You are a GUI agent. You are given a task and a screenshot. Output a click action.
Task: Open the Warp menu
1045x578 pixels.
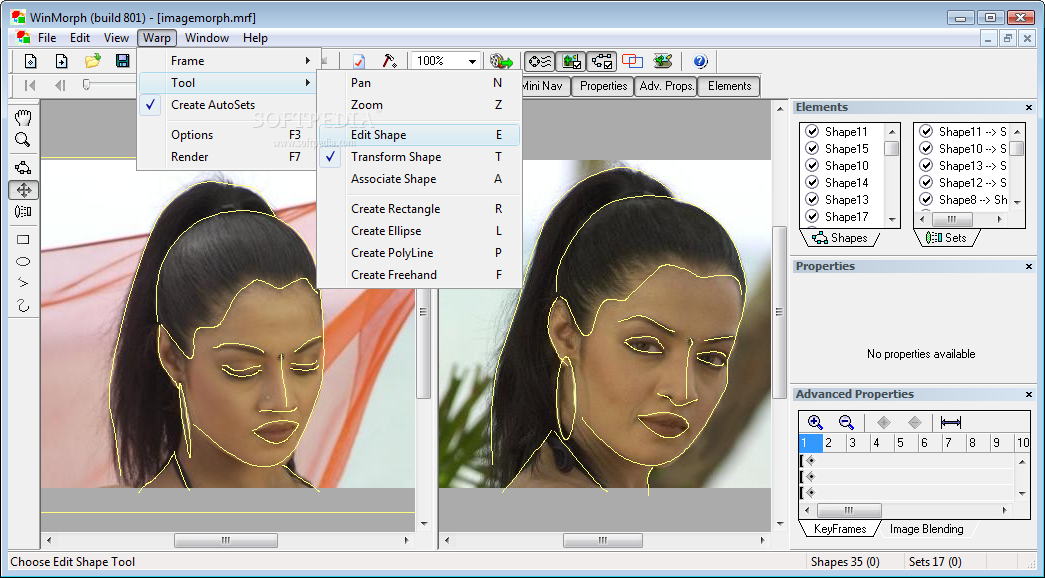point(157,38)
